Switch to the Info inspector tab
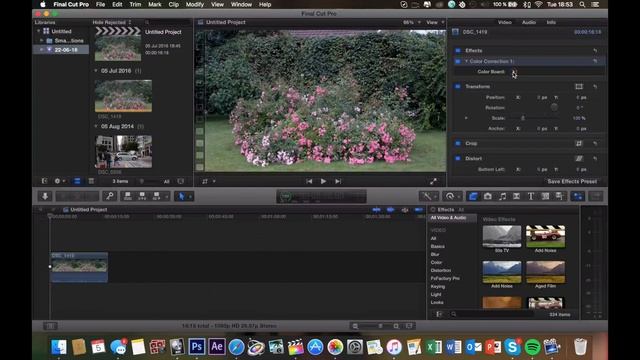Image resolution: width=640 pixels, height=360 pixels. [551, 22]
